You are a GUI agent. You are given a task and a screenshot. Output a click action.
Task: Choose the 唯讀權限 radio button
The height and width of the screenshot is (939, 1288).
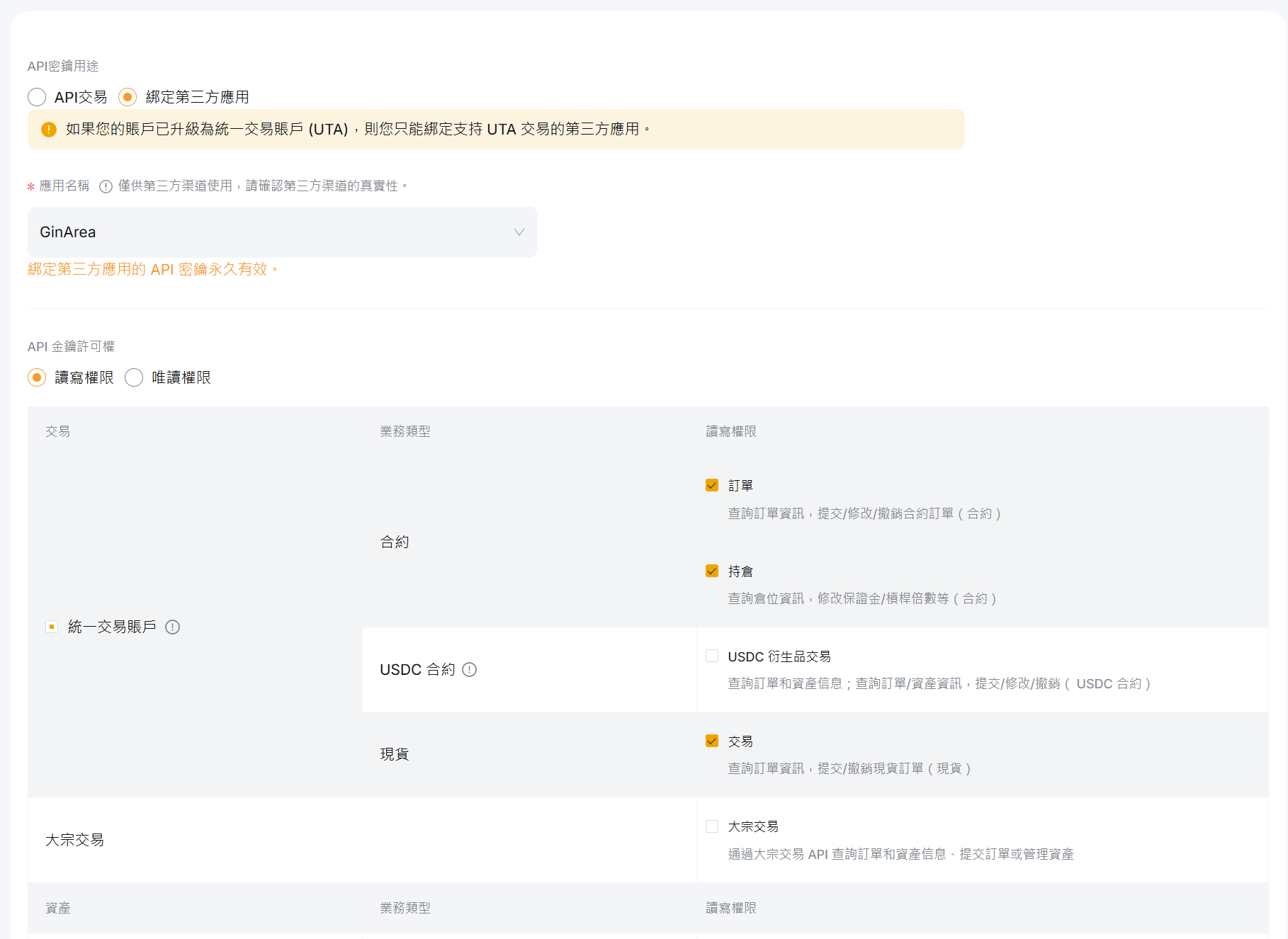(x=134, y=377)
